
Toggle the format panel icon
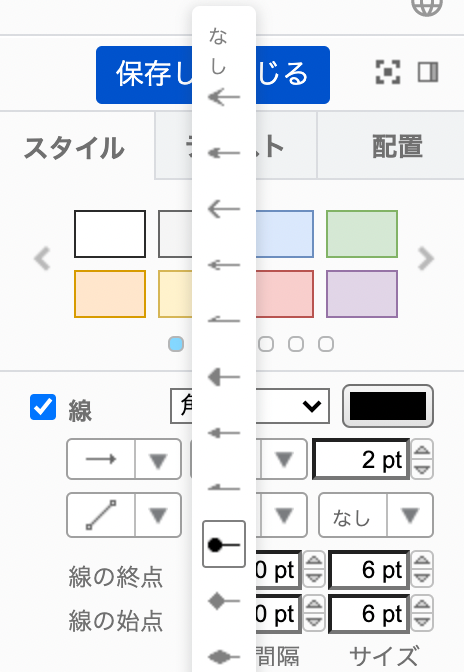tap(428, 72)
